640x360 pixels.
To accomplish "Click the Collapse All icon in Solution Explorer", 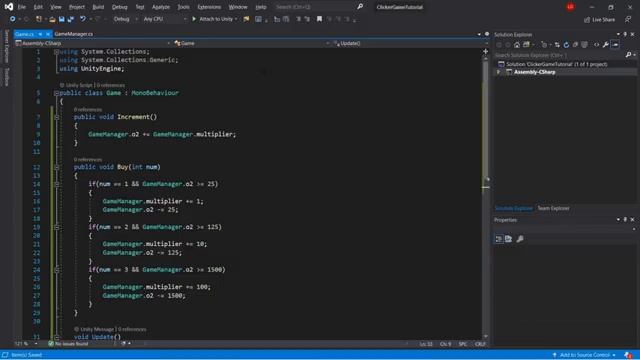I will click(576, 45).
